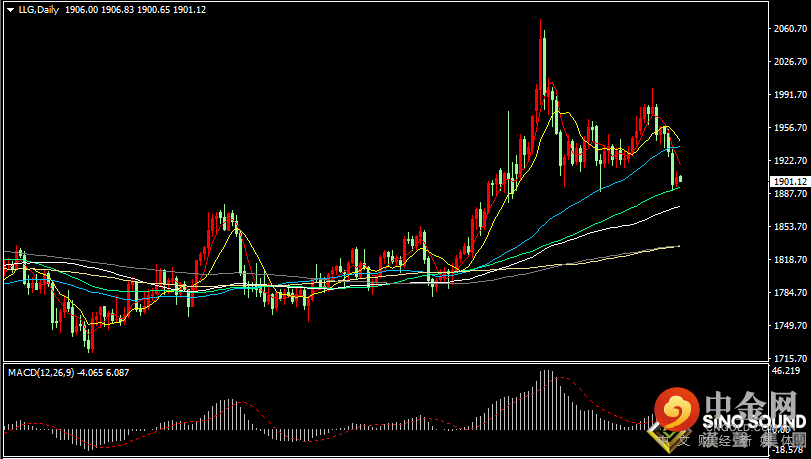
Task: Click the tallest candlestick at the chart peak
Action: 542,60
